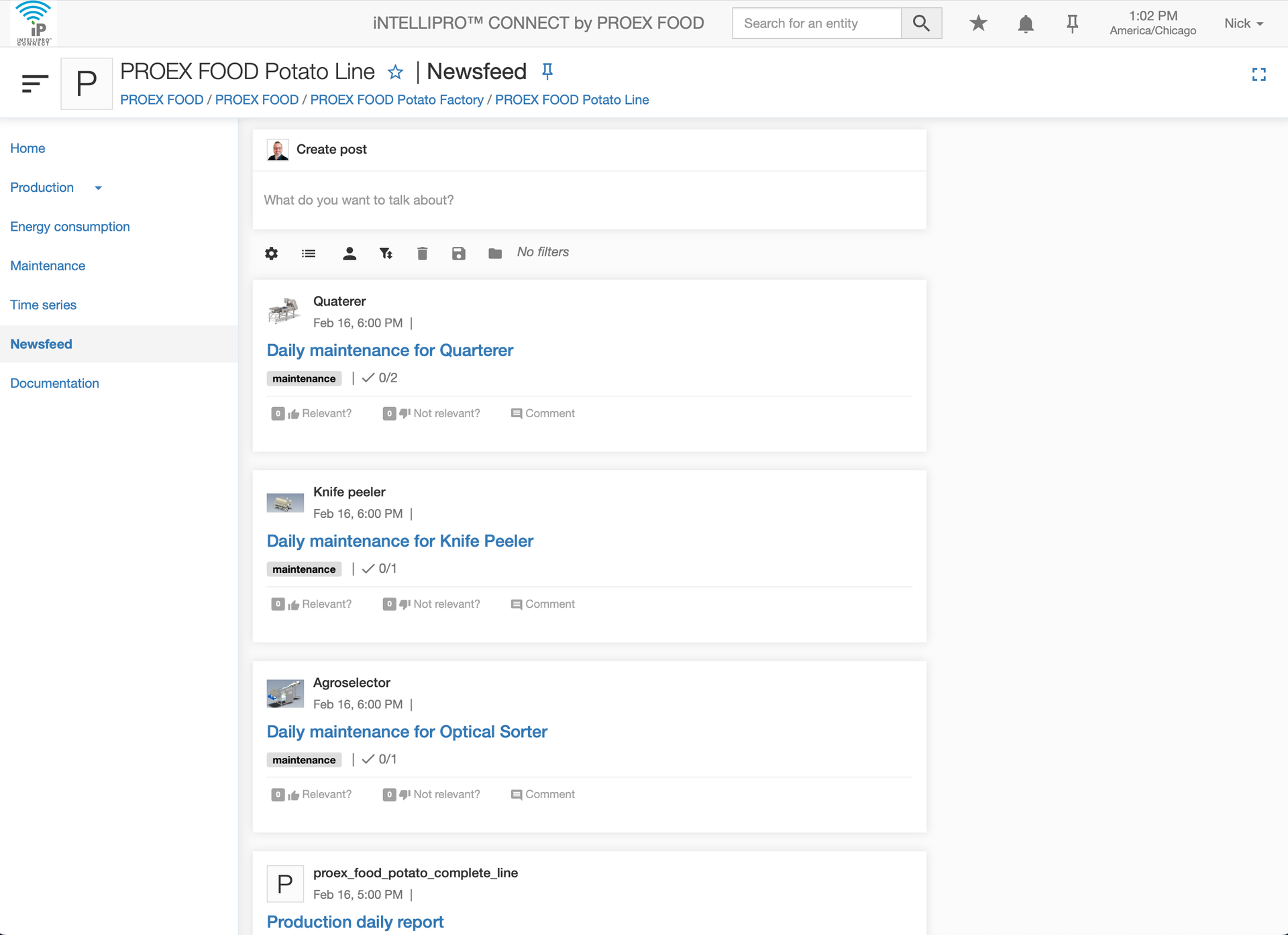Click the What do you want to talk about field

(x=589, y=200)
